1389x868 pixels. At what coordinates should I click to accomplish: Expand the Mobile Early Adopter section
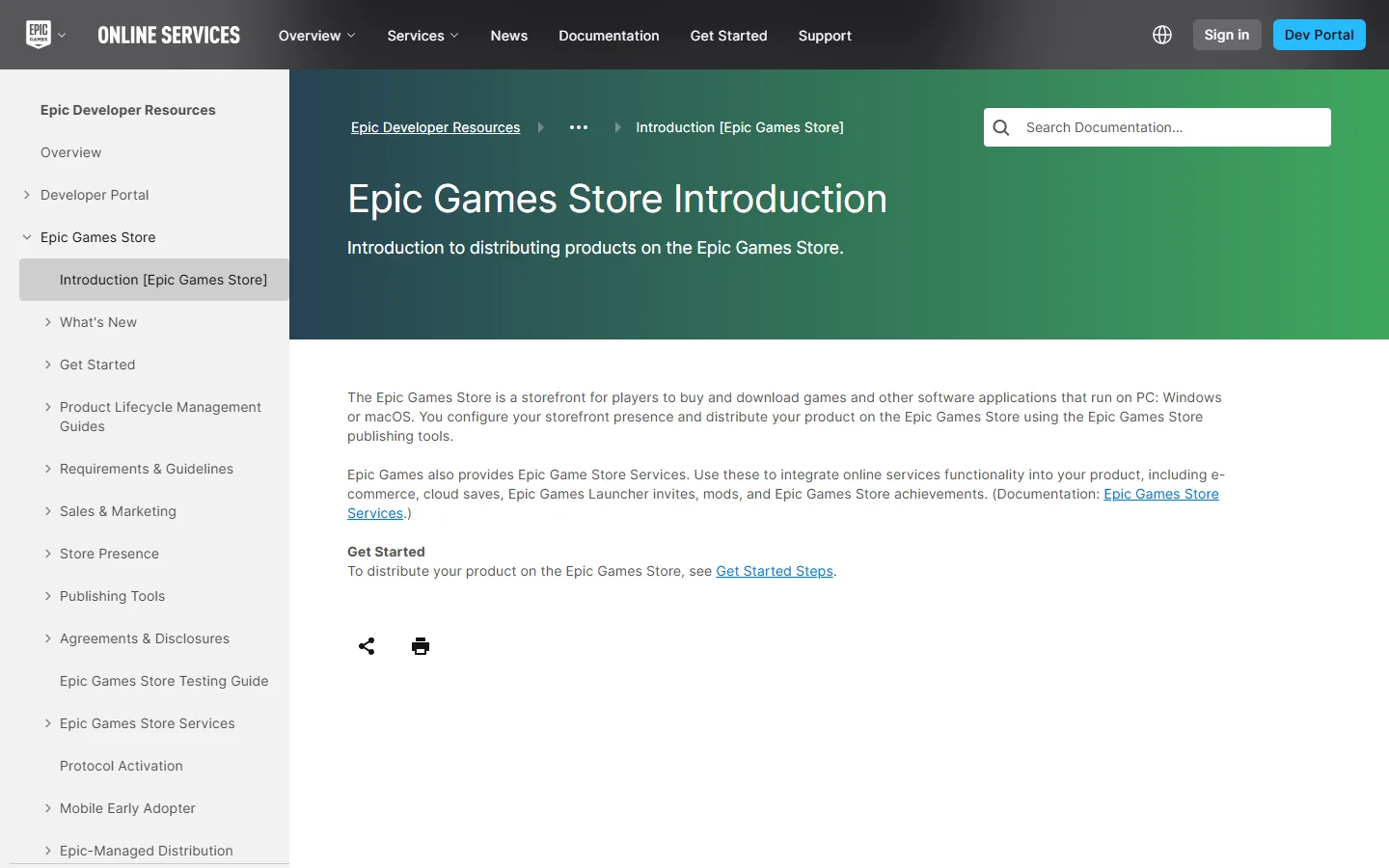48,808
